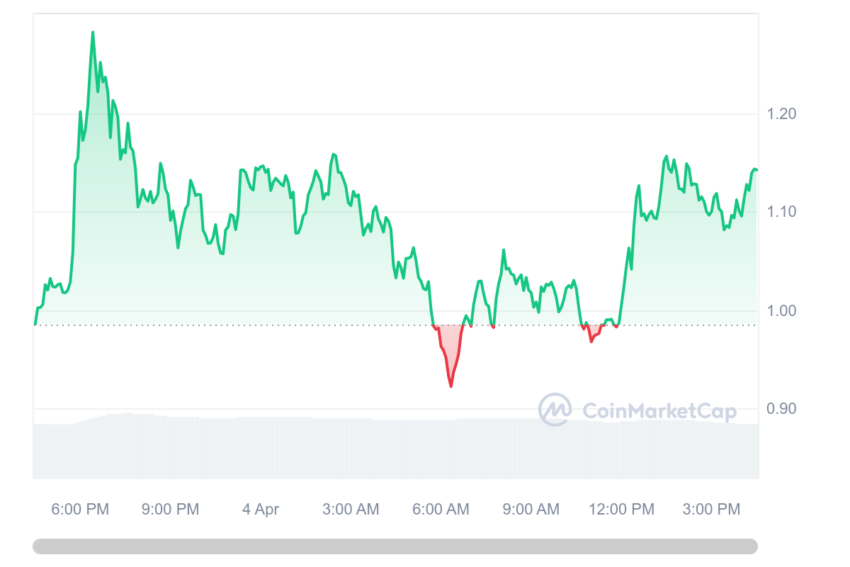Click the 9:00 AM time axis label
This screenshot has width=850, height=567.
(531, 510)
